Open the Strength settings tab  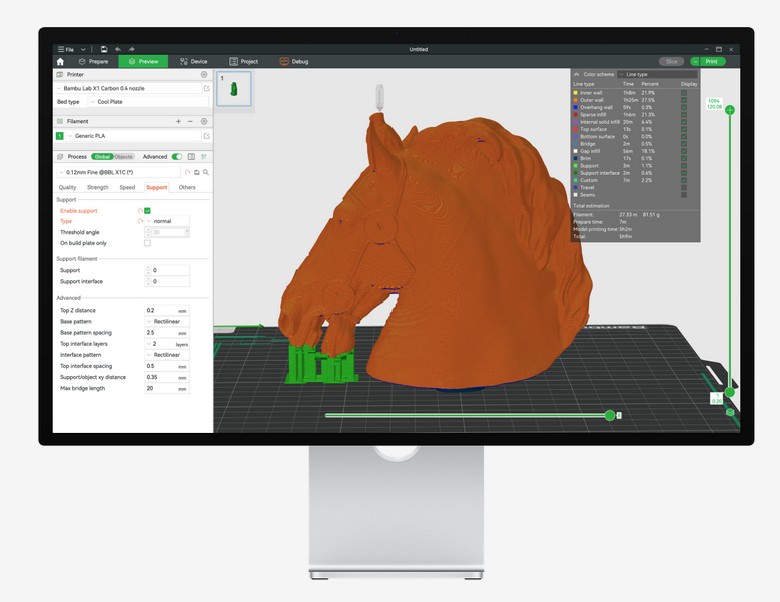point(97,187)
